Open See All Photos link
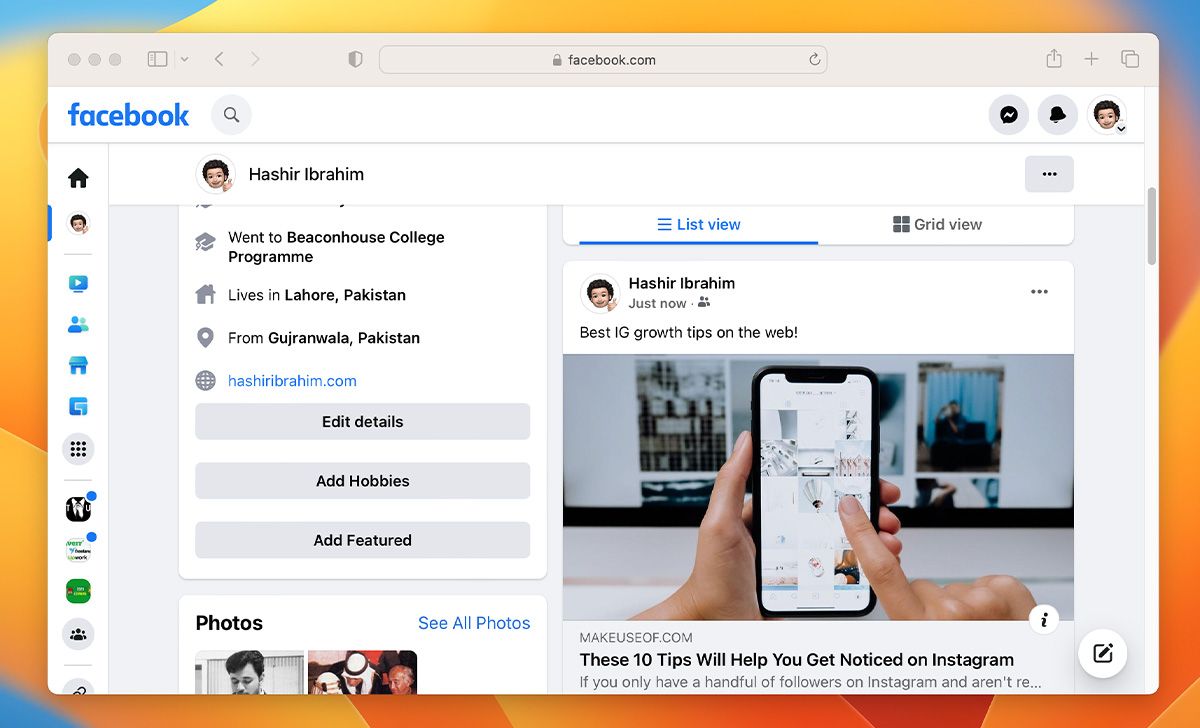 (474, 623)
